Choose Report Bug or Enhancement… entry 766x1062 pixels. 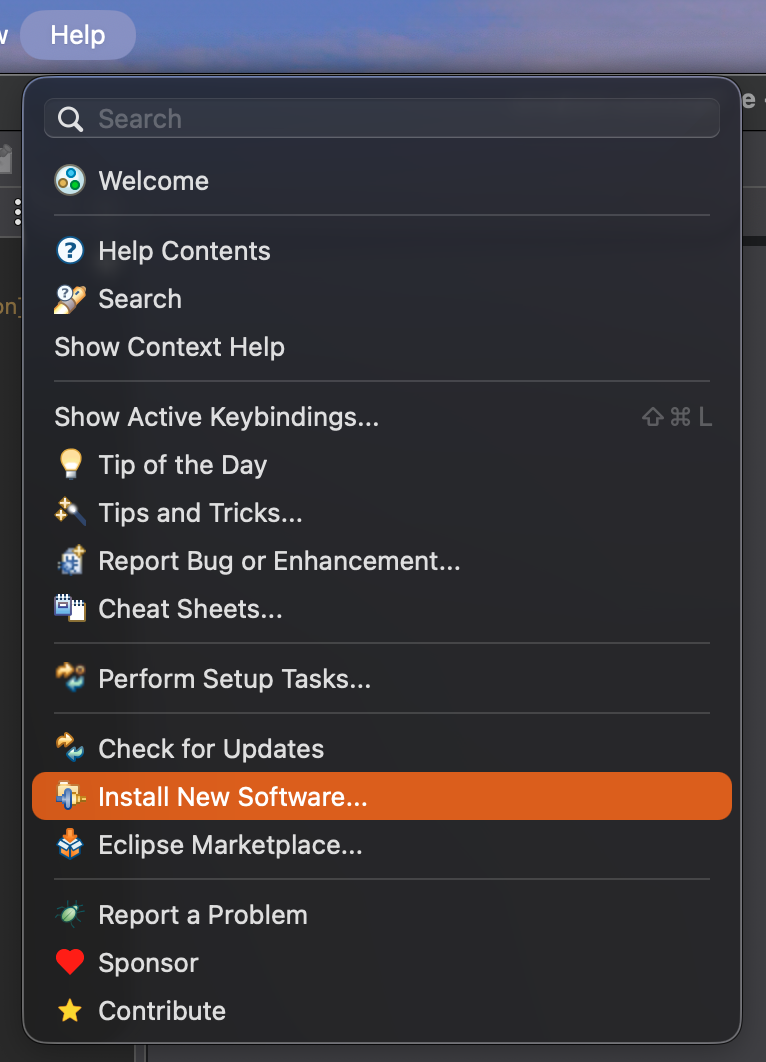pos(382,561)
